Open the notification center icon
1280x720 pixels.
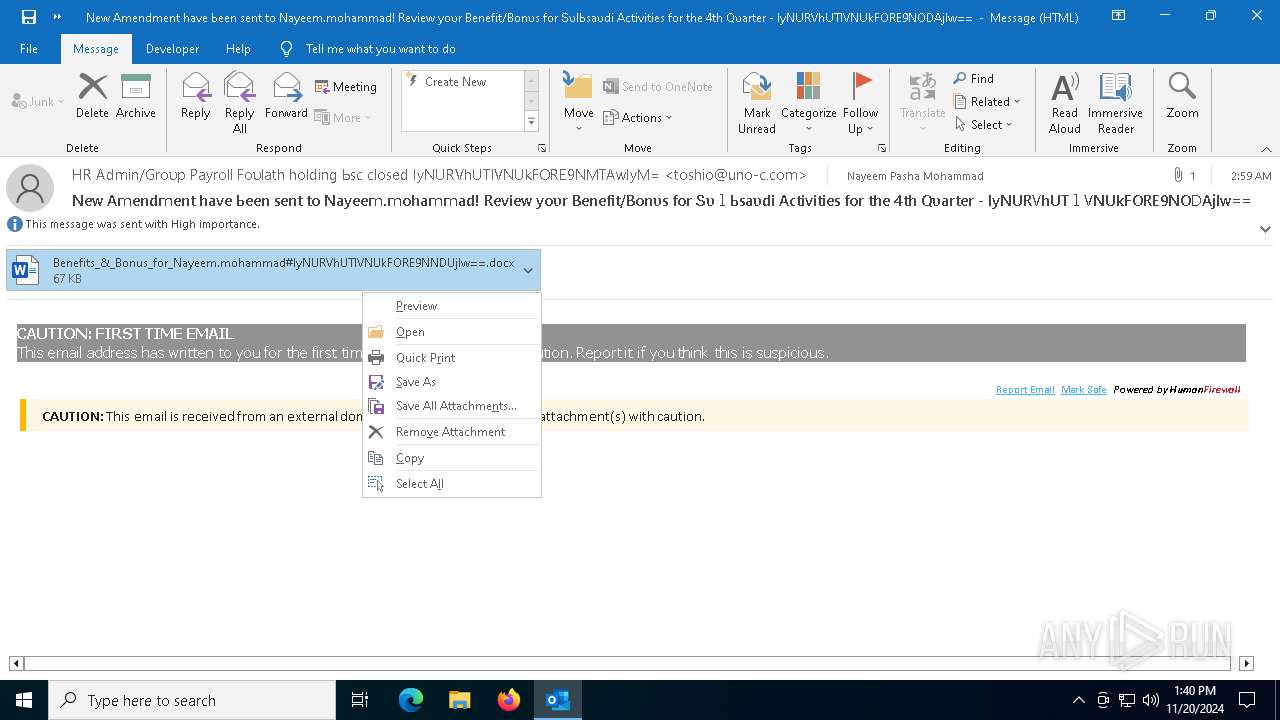pos(1247,700)
